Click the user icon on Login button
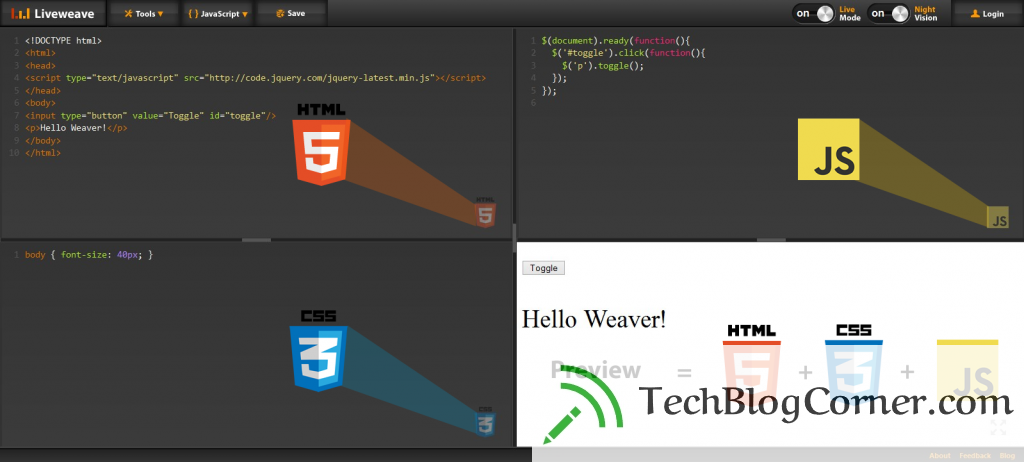 (x=975, y=13)
